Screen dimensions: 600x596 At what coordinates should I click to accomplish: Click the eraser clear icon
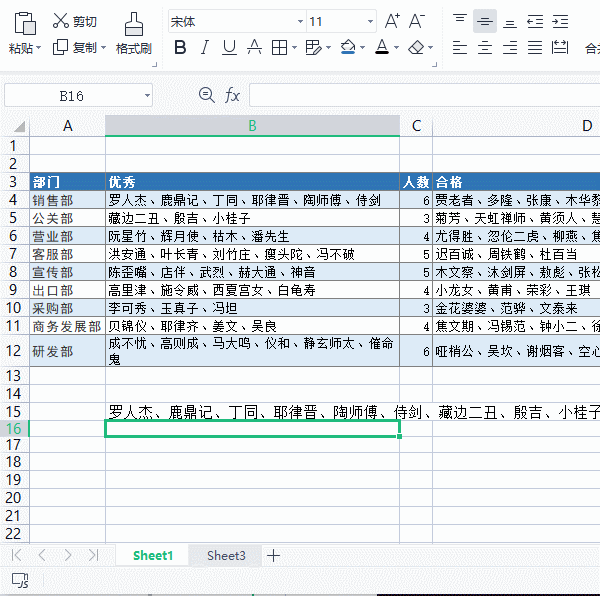click(416, 47)
